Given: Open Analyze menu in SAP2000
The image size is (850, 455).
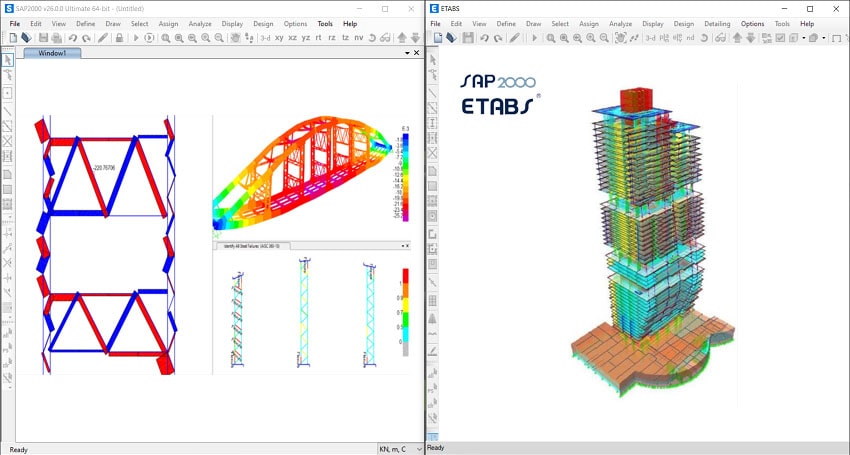Looking at the screenshot, I should (x=200, y=24).
